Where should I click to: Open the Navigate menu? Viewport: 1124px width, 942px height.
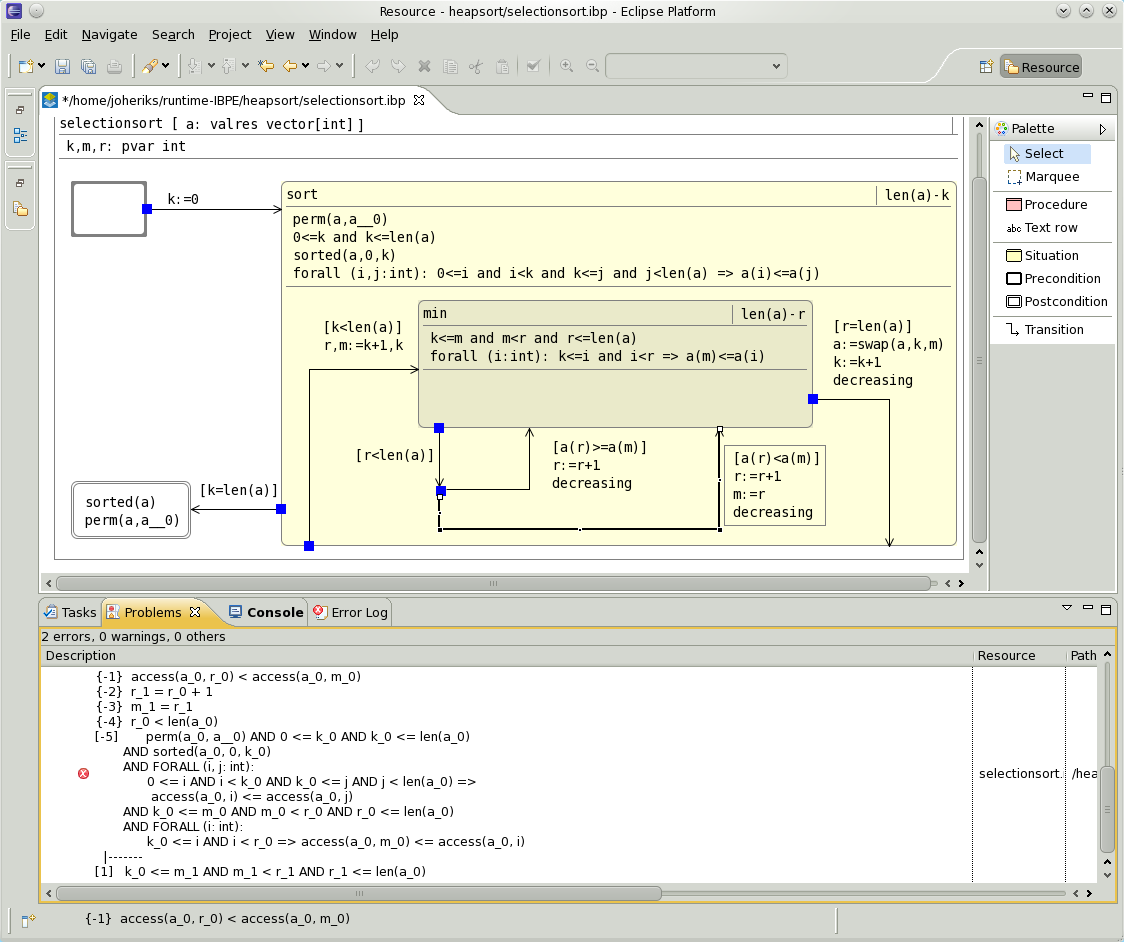pos(109,34)
